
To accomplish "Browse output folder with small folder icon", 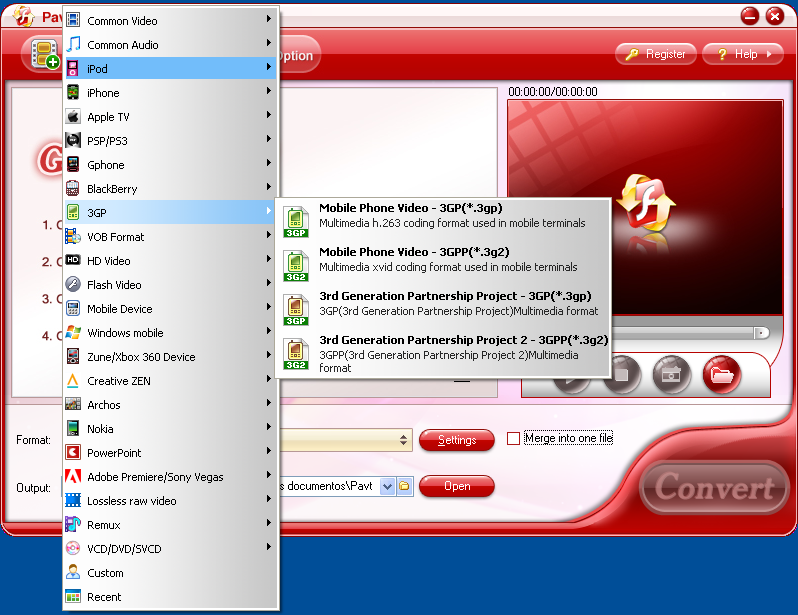I will pyautogui.click(x=404, y=486).
